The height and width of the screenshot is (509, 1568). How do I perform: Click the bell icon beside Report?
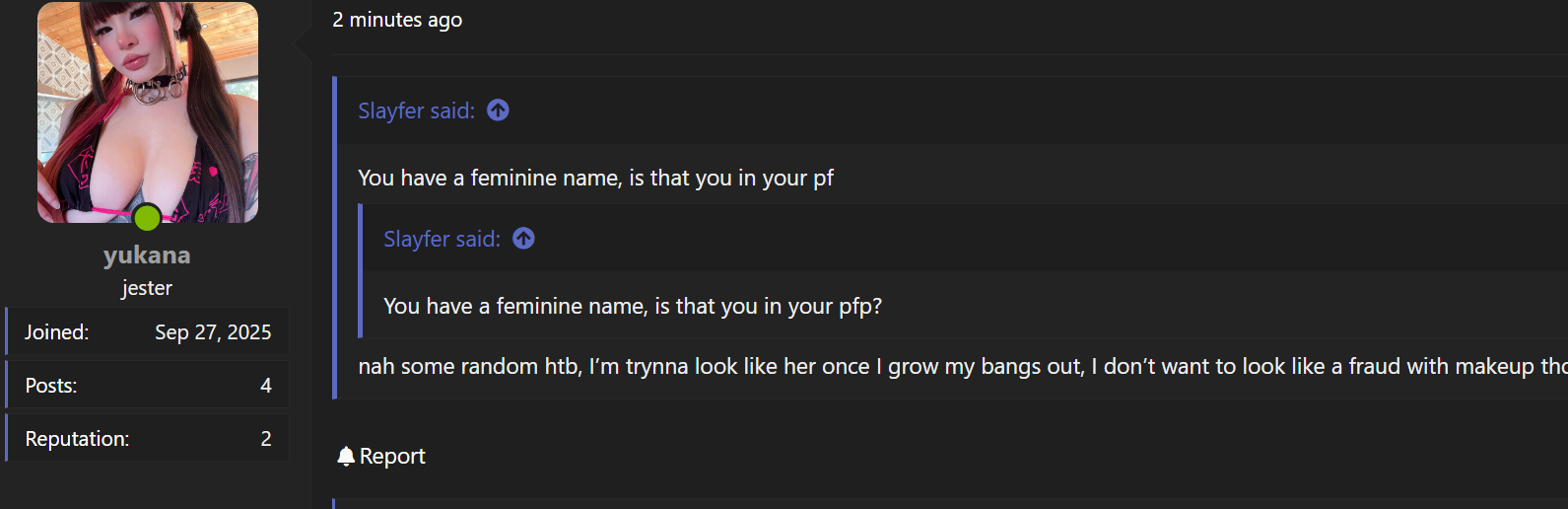pos(345,456)
